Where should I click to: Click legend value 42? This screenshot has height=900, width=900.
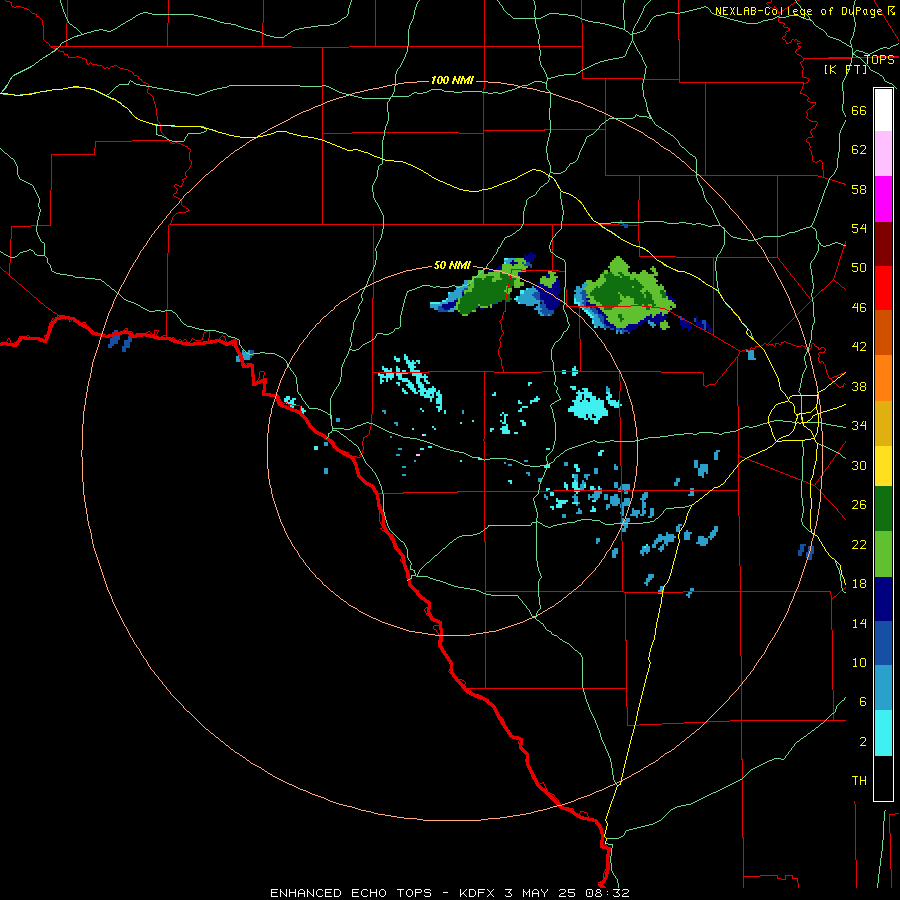coord(859,347)
